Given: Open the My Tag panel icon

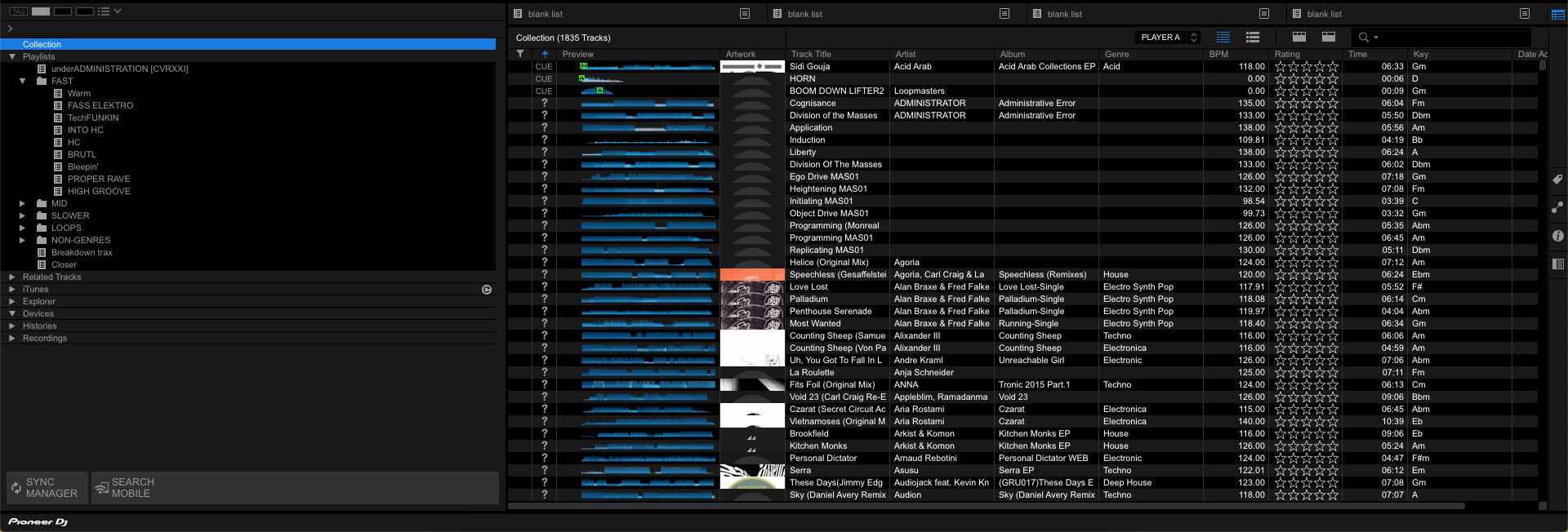Looking at the screenshot, I should pos(1558,180).
